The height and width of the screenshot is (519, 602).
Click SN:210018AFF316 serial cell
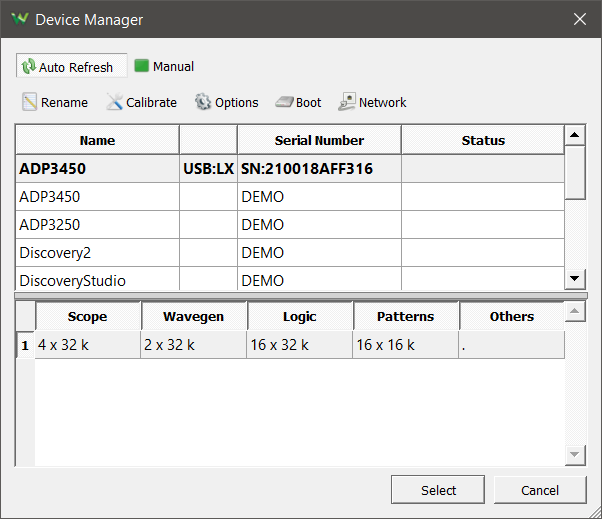[x=319, y=169]
